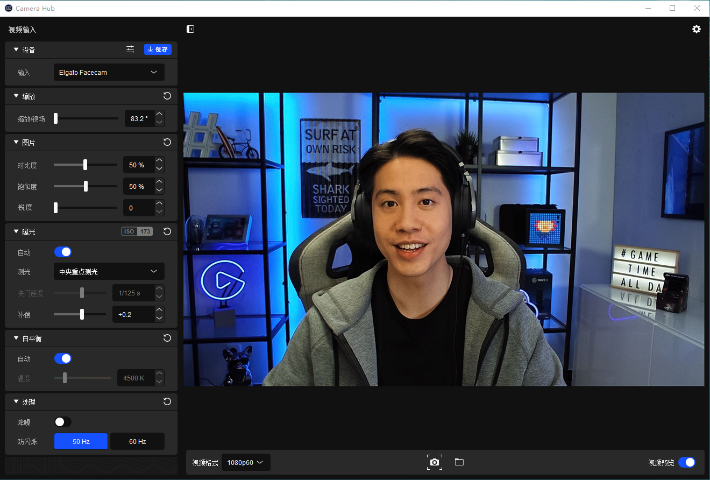Viewport: 710px width, 480px height.
Task: Reset the white balance section
Action: (x=166, y=338)
